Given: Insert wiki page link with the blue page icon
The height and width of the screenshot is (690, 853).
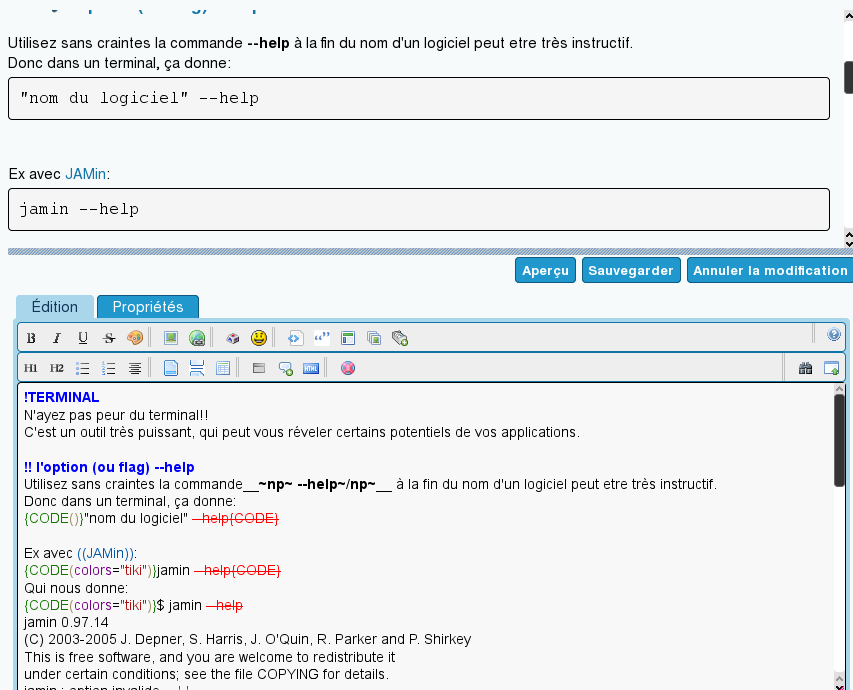Looking at the screenshot, I should pos(171,368).
